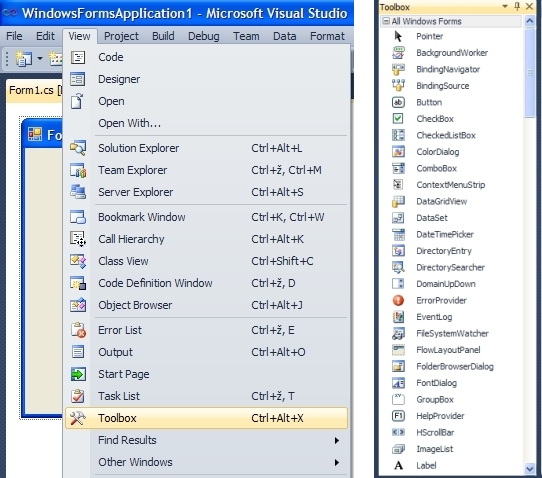This screenshot has height=478, width=542.
Task: Pick the ErrorProvider red icon
Action: (x=398, y=300)
